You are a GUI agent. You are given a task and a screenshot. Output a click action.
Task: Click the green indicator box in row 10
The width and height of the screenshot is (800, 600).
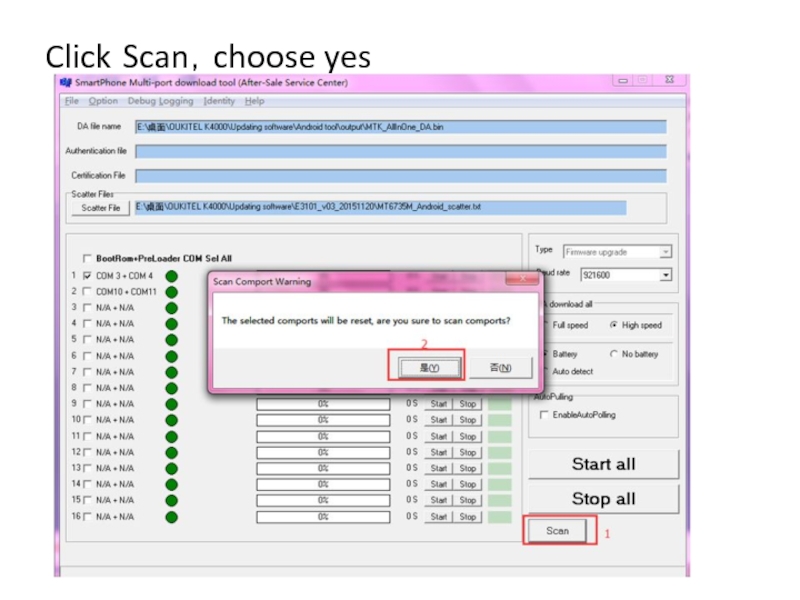[x=499, y=420]
